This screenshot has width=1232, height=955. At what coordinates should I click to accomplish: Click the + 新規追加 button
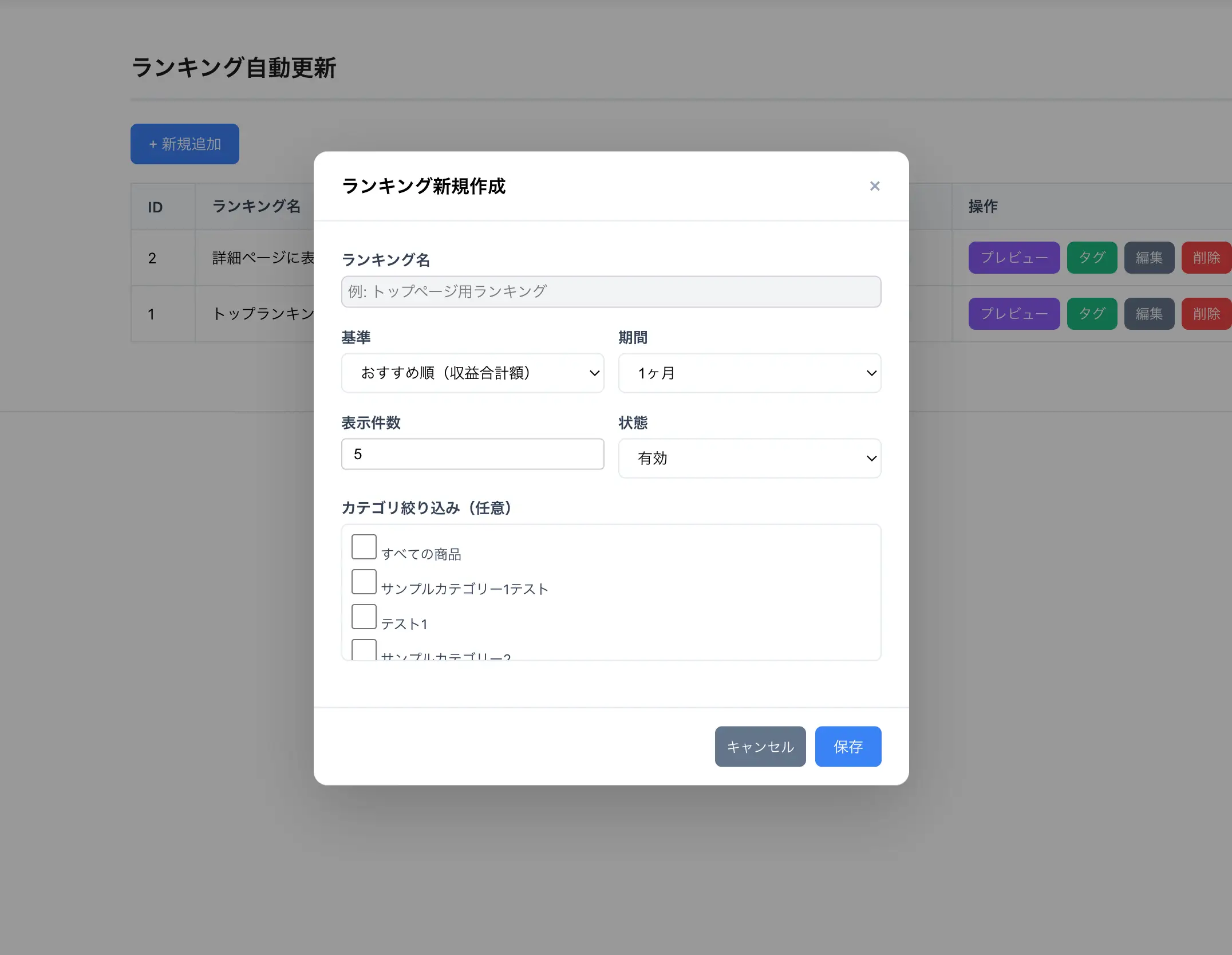[185, 144]
